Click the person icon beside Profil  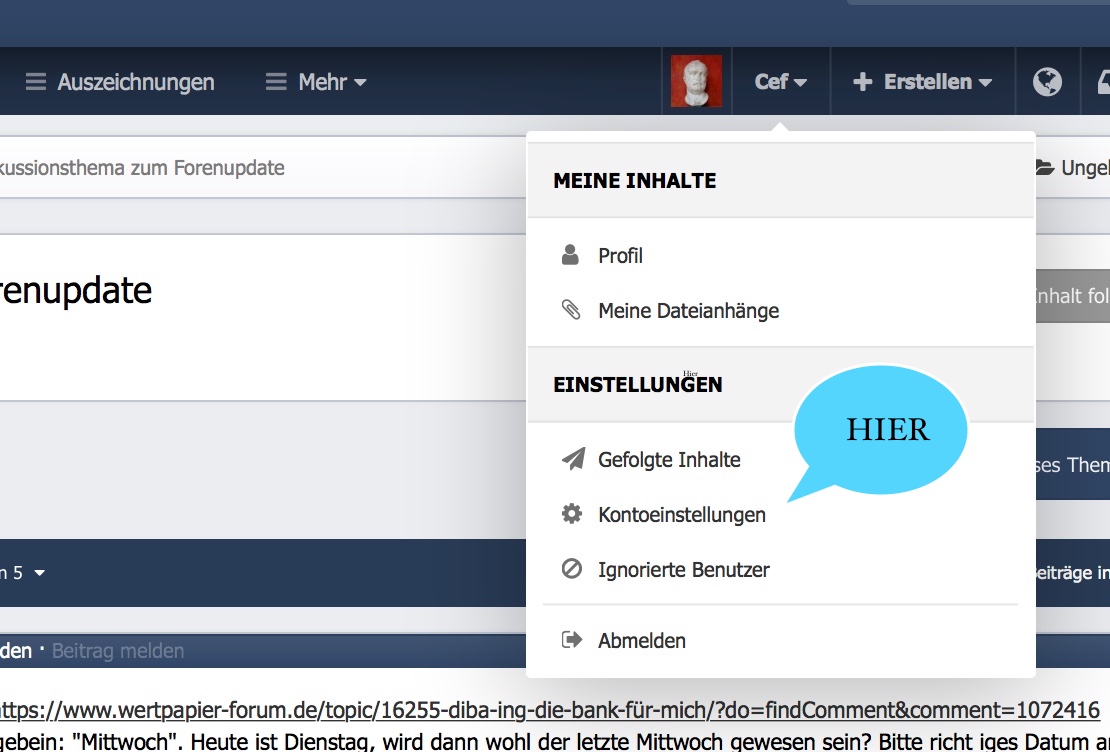571,255
